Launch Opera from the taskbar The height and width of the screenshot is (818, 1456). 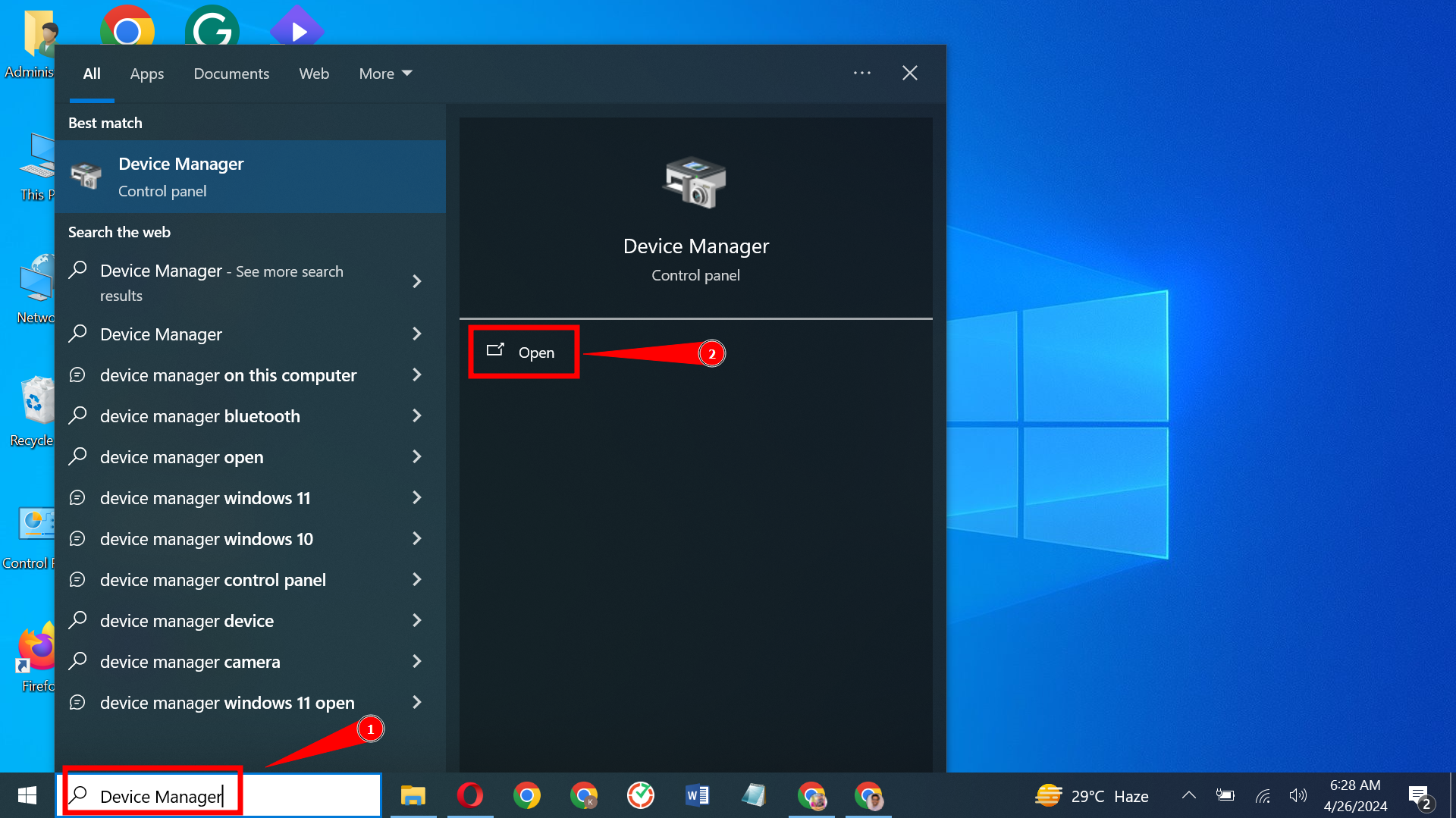point(470,795)
